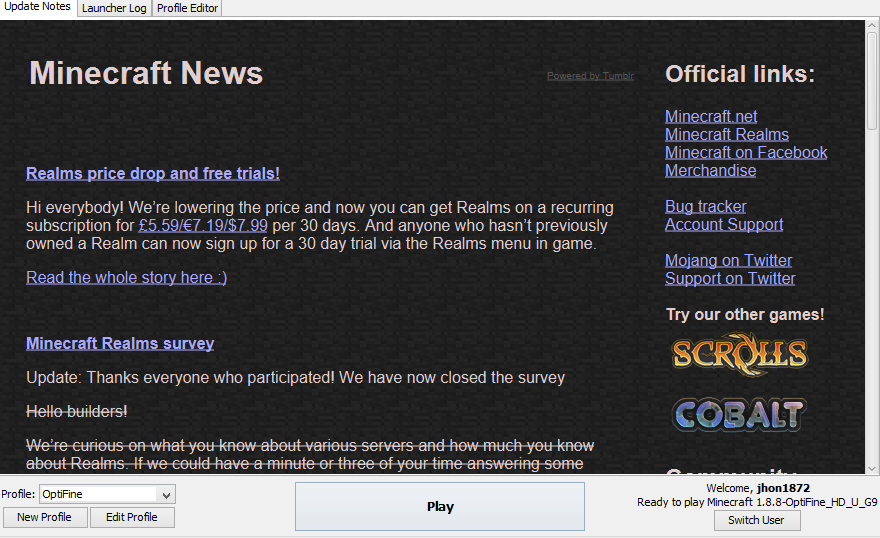Click the Try our other games text
The image size is (880, 538).
click(745, 314)
